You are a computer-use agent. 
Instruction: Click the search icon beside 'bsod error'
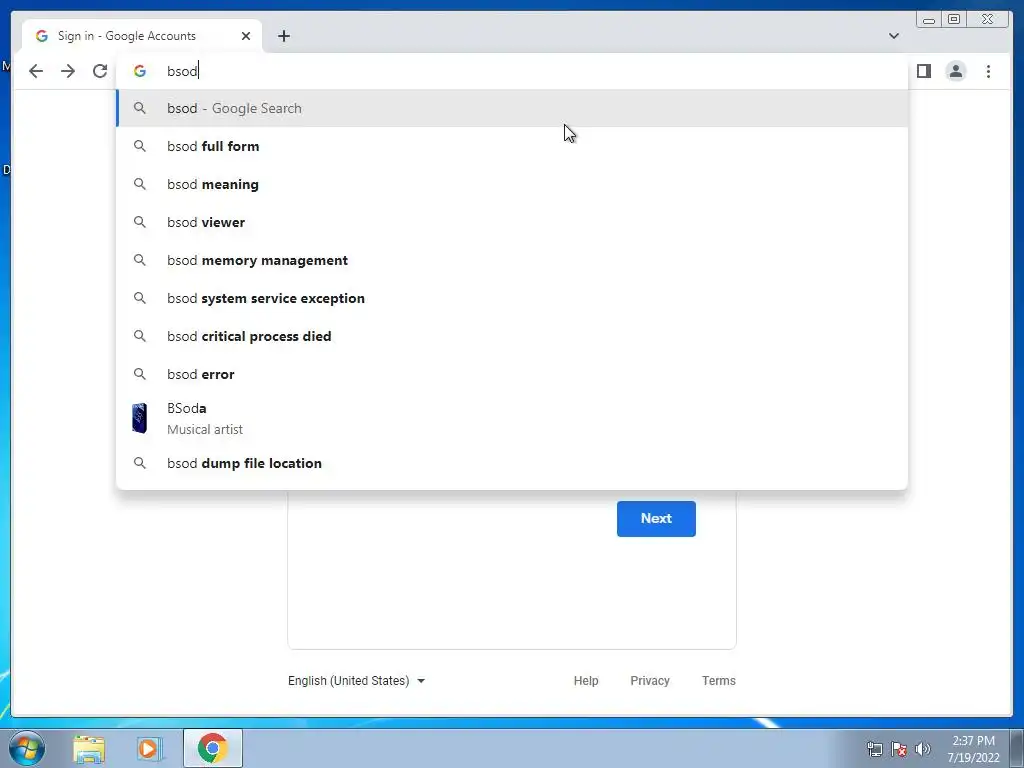point(140,374)
